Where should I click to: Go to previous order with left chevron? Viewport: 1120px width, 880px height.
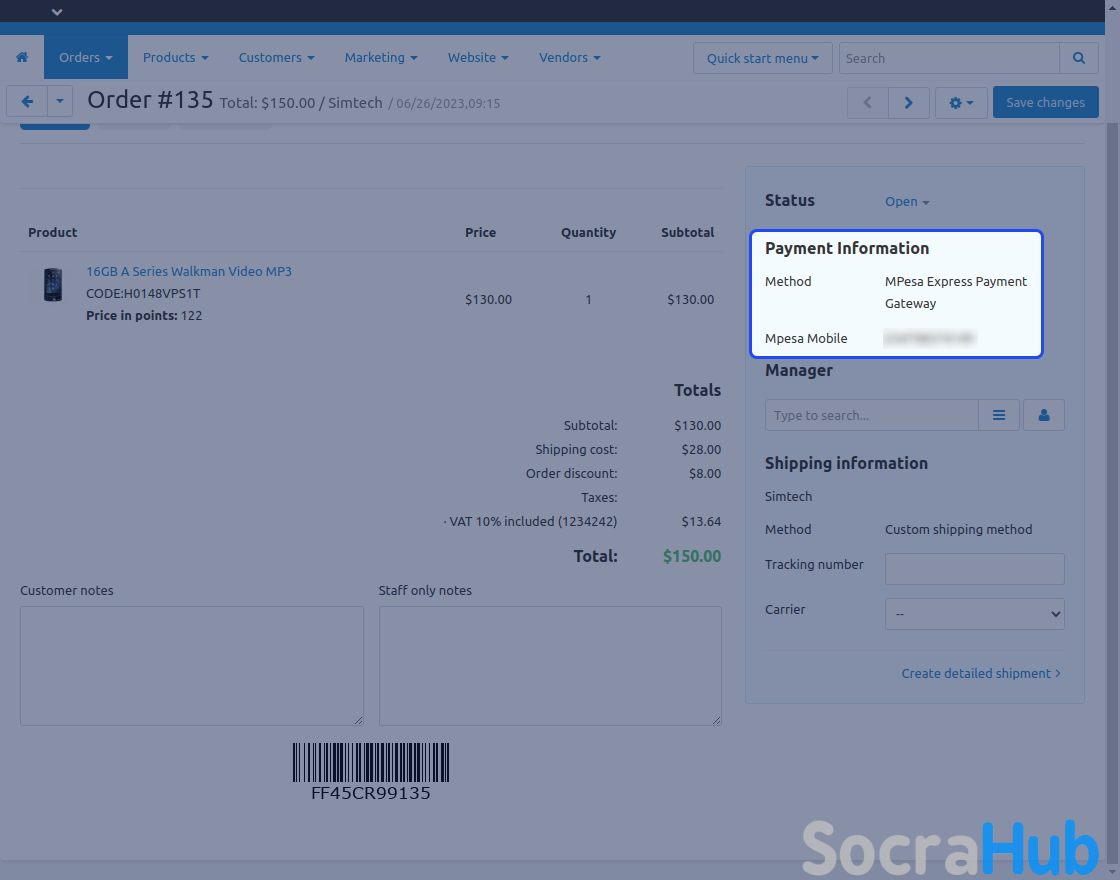[867, 102]
